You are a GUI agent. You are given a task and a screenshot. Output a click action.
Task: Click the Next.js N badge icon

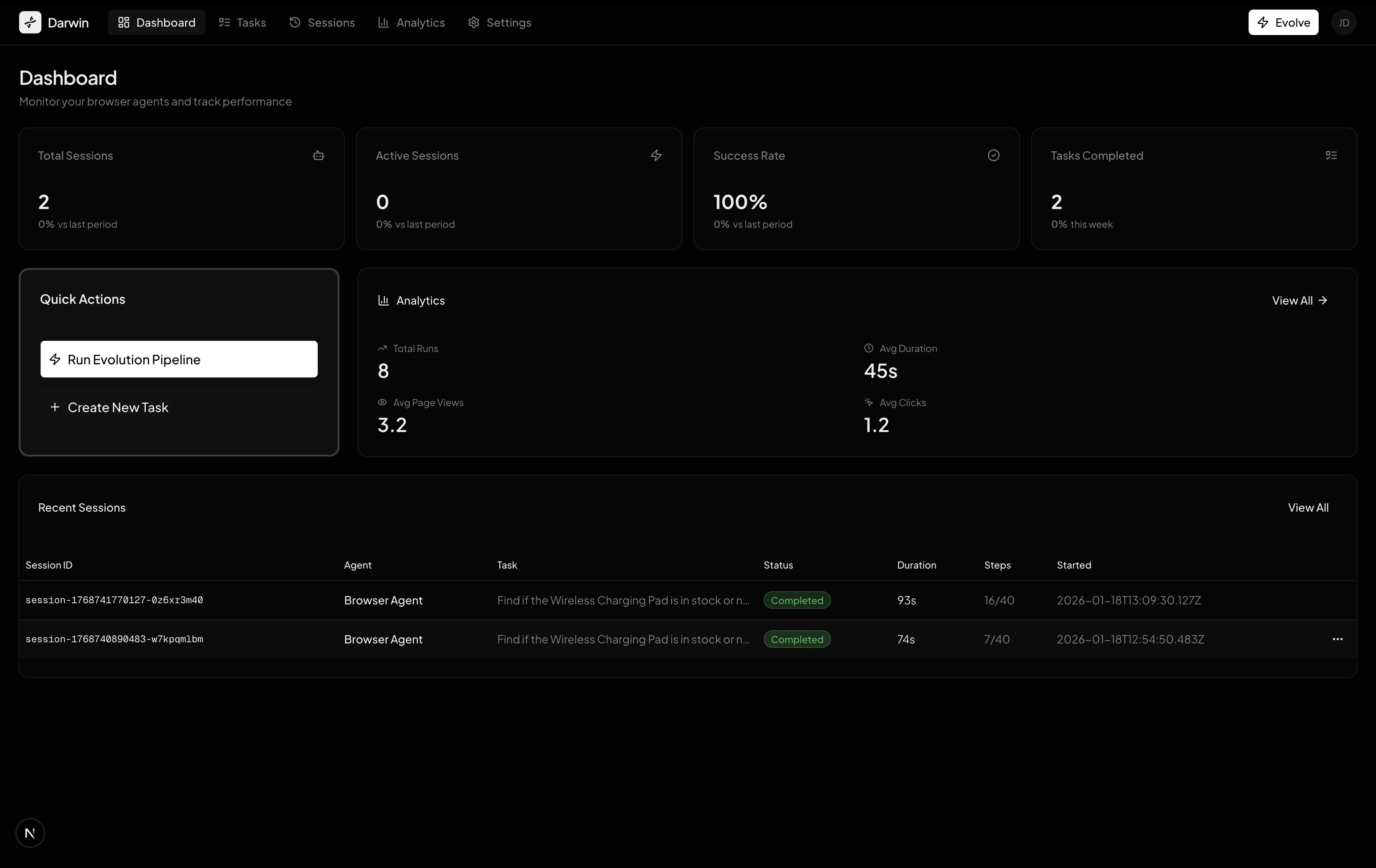30,833
